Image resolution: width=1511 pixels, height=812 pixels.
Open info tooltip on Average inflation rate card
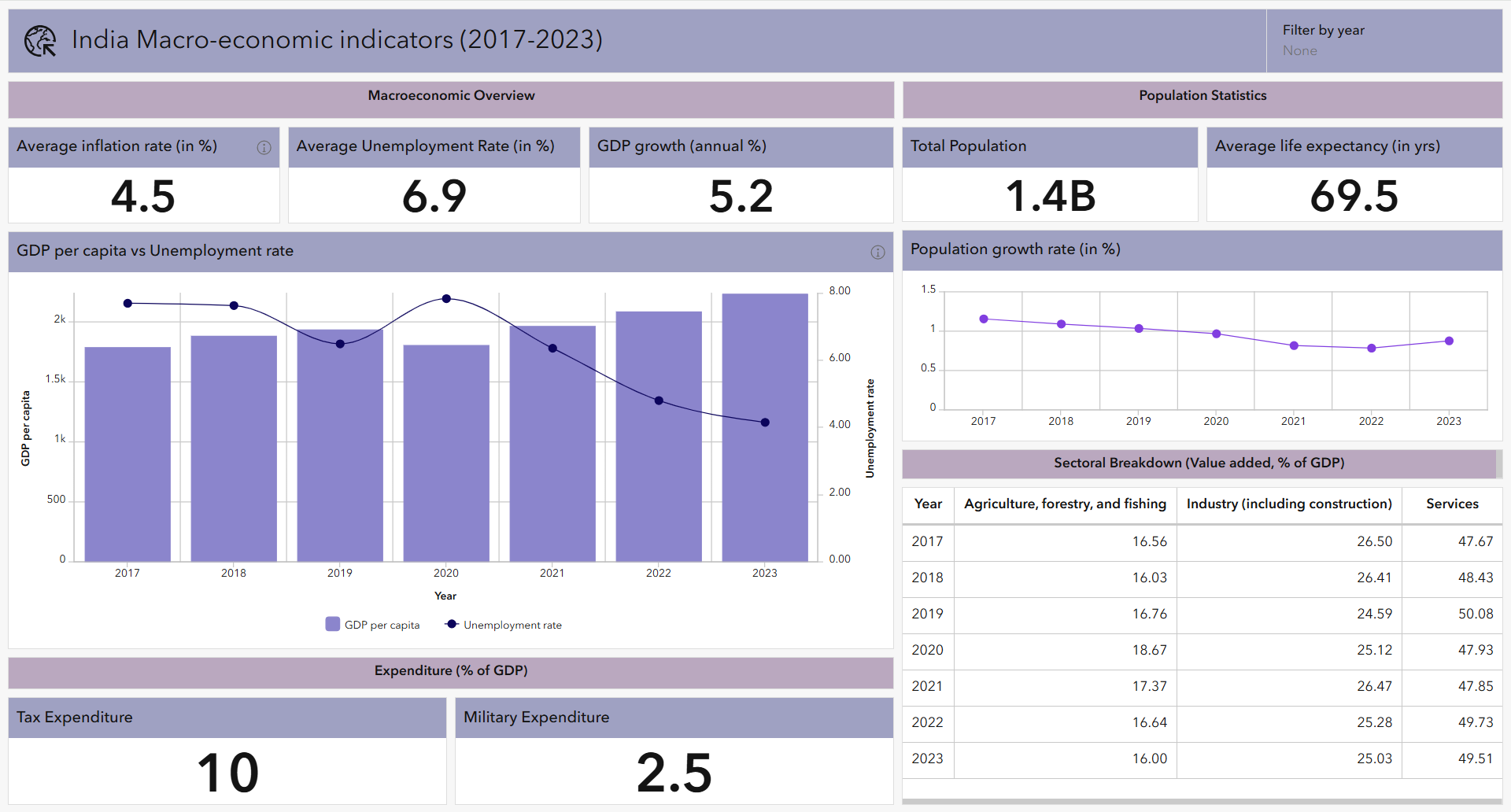(264, 148)
